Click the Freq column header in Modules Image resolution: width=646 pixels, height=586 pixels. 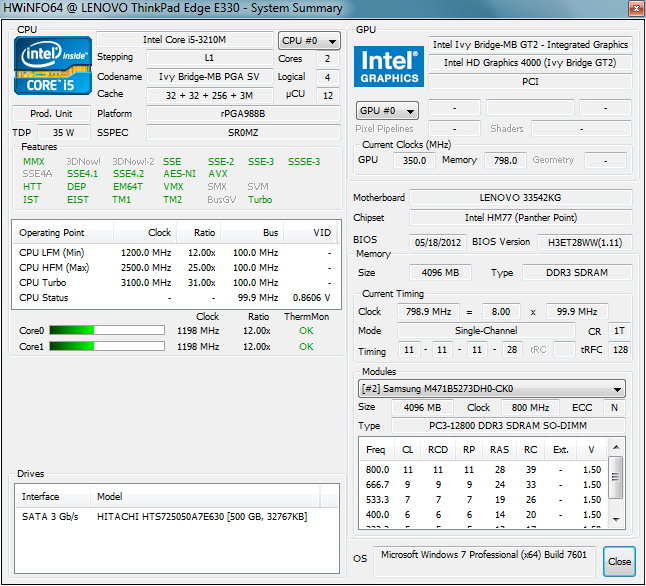point(376,450)
